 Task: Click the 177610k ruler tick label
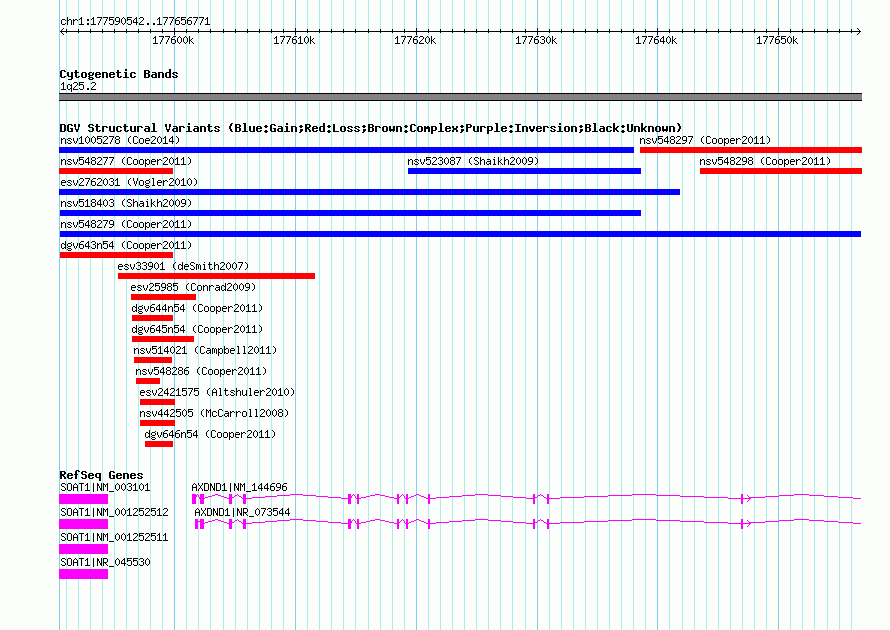pos(294,41)
